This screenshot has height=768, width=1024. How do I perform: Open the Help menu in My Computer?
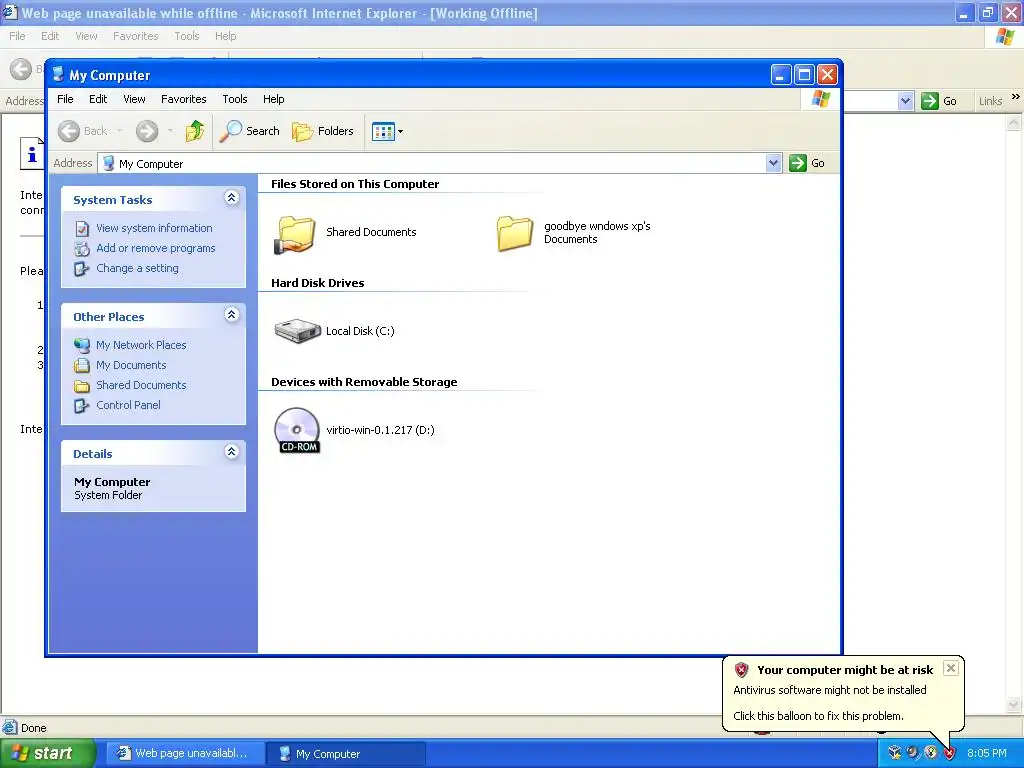coord(274,99)
